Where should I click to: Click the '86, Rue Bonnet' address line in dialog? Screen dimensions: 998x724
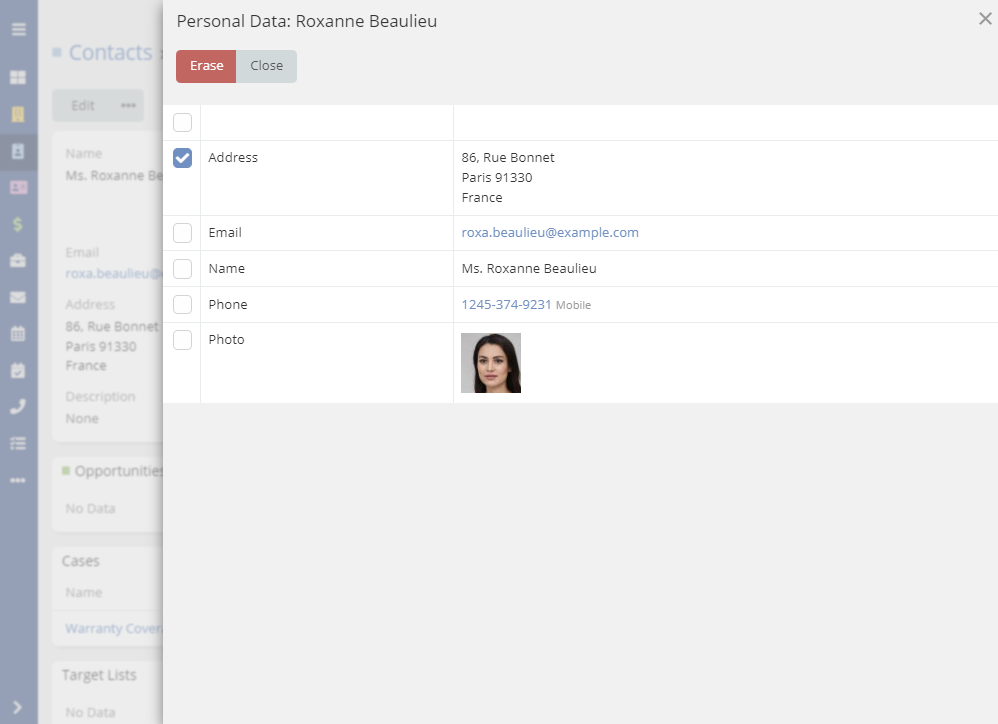pyautogui.click(x=508, y=157)
